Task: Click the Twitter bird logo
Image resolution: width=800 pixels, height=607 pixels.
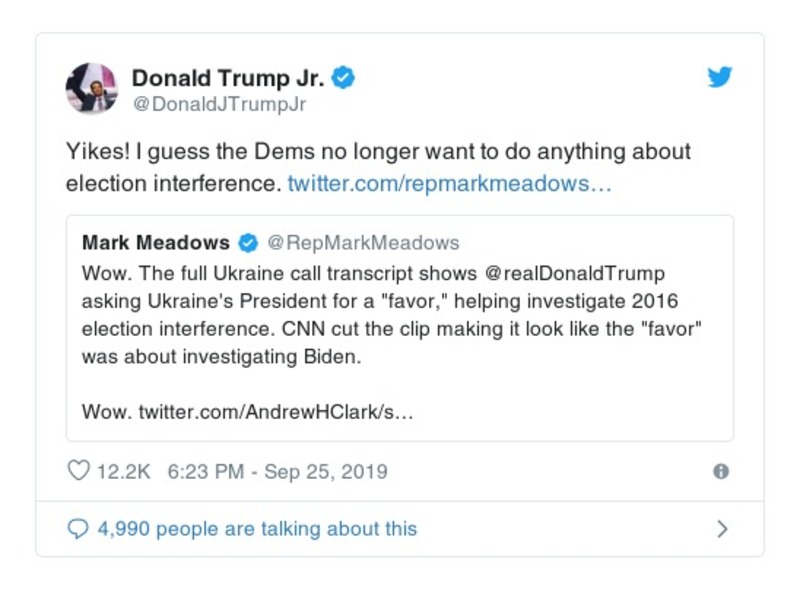Action: coord(720,78)
